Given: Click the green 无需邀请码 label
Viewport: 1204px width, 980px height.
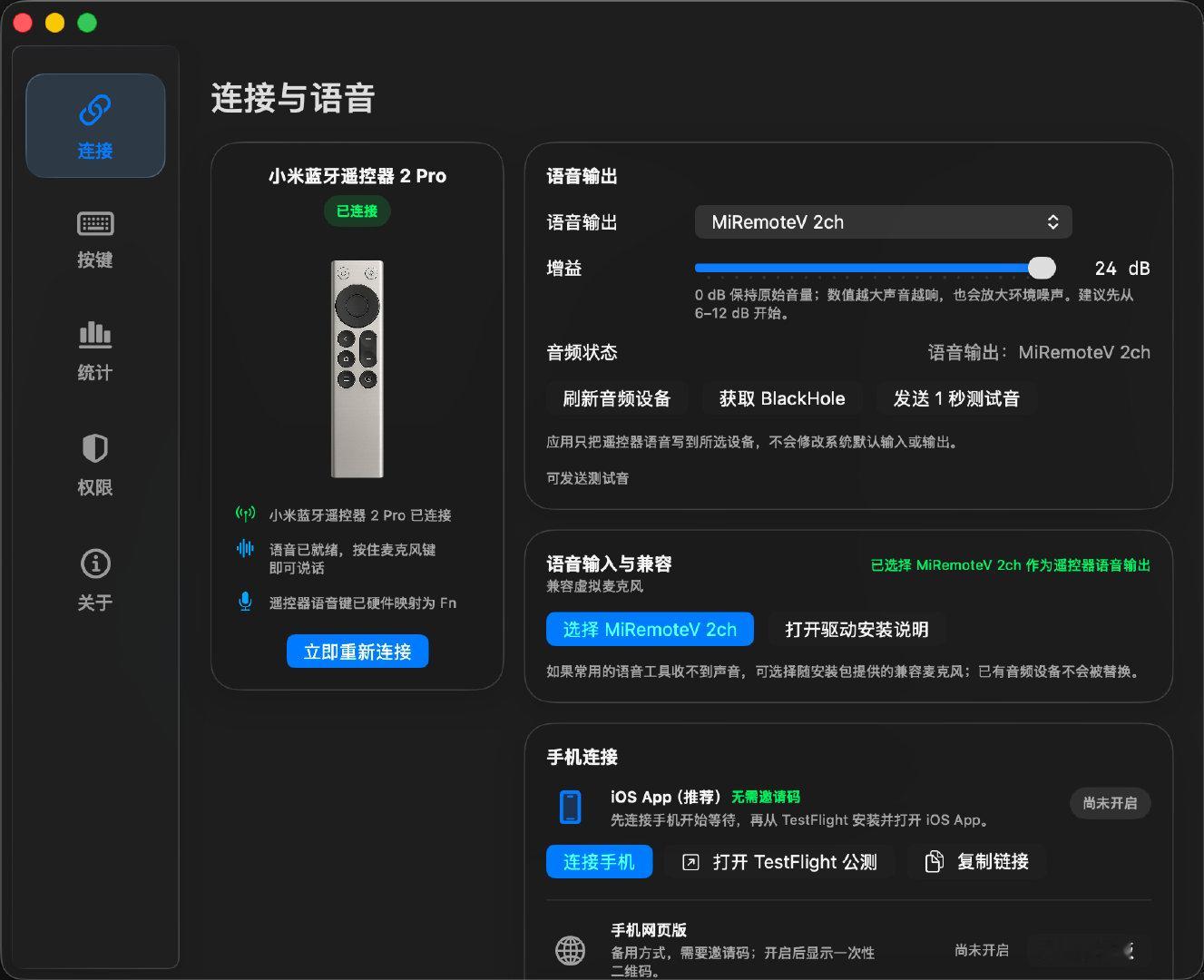Looking at the screenshot, I should point(766,797).
